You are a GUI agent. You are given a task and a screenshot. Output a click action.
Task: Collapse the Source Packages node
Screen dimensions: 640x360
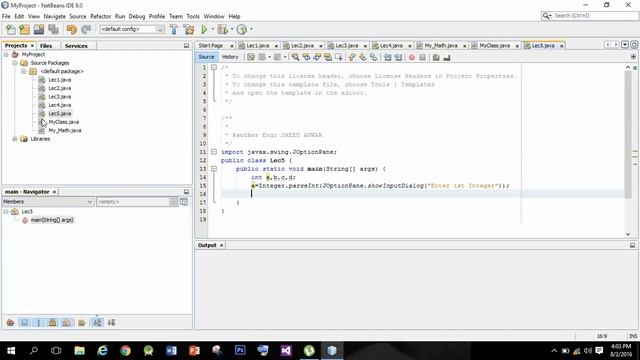[x=15, y=63]
